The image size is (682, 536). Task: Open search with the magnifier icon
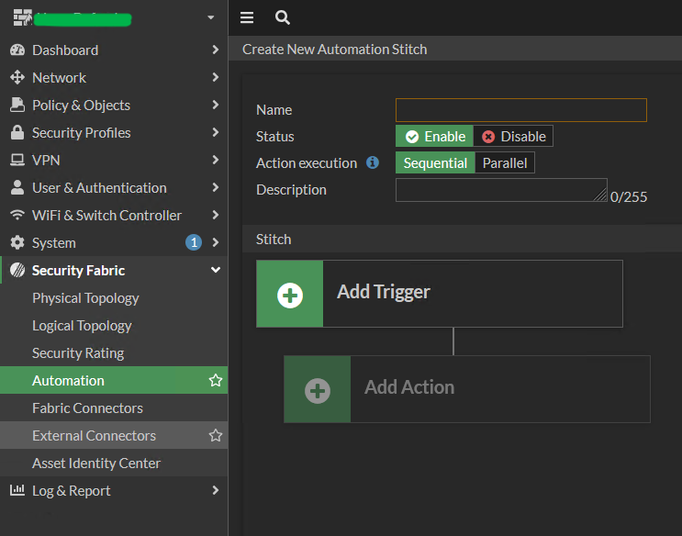[x=282, y=18]
